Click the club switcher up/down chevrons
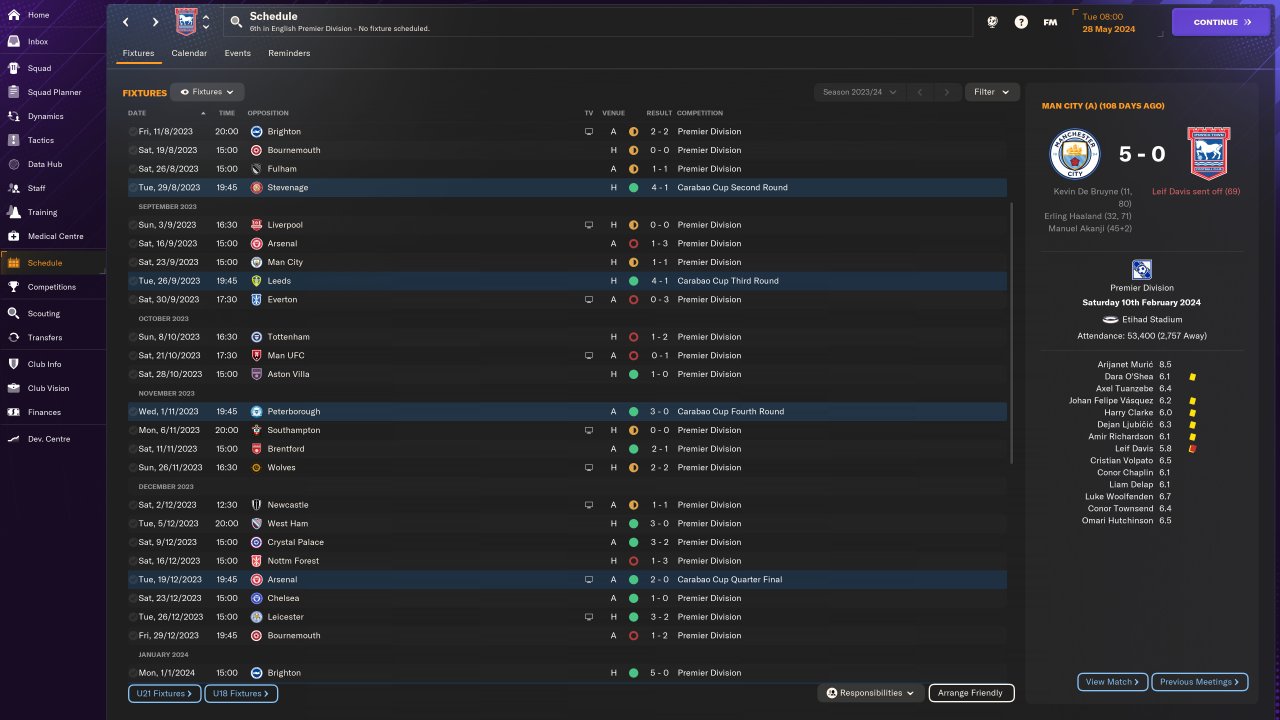This screenshot has height=720, width=1280. point(206,22)
